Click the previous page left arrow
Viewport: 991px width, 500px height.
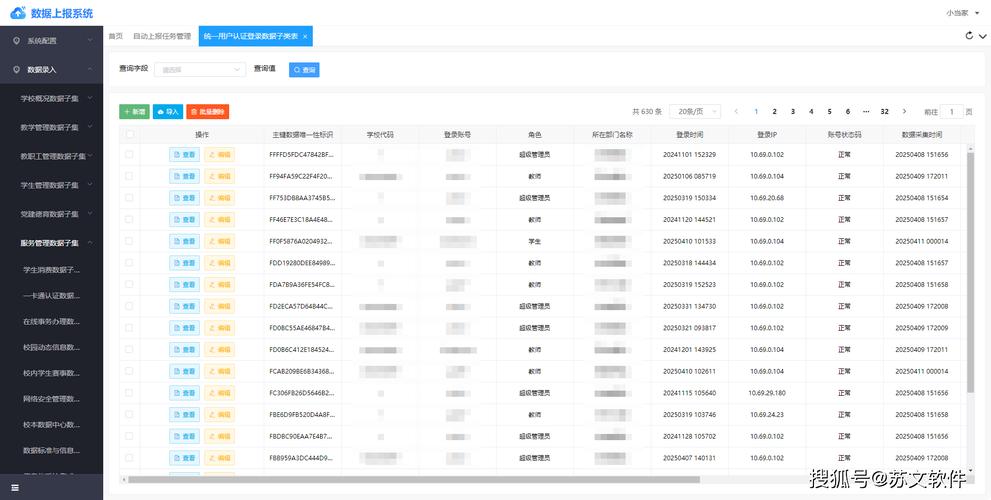(x=737, y=112)
